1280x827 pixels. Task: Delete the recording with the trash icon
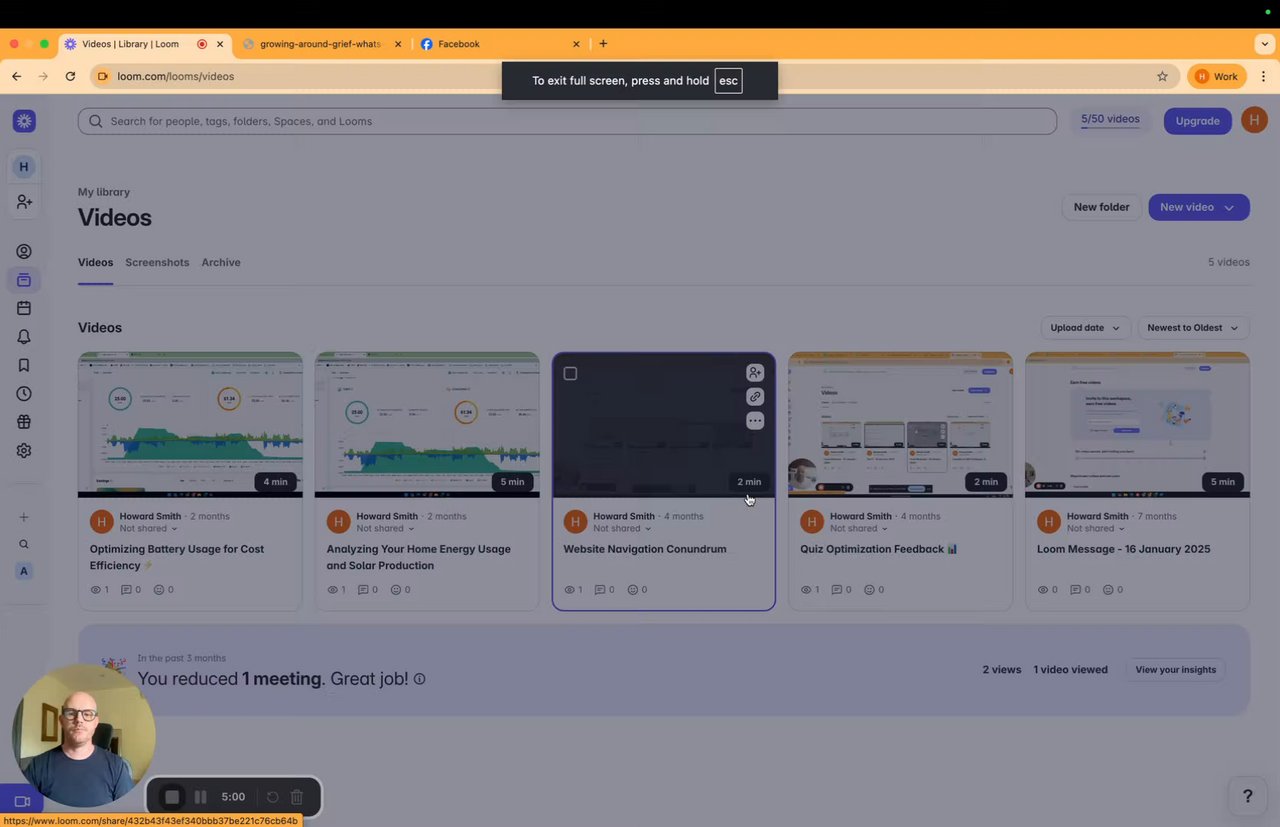click(297, 797)
